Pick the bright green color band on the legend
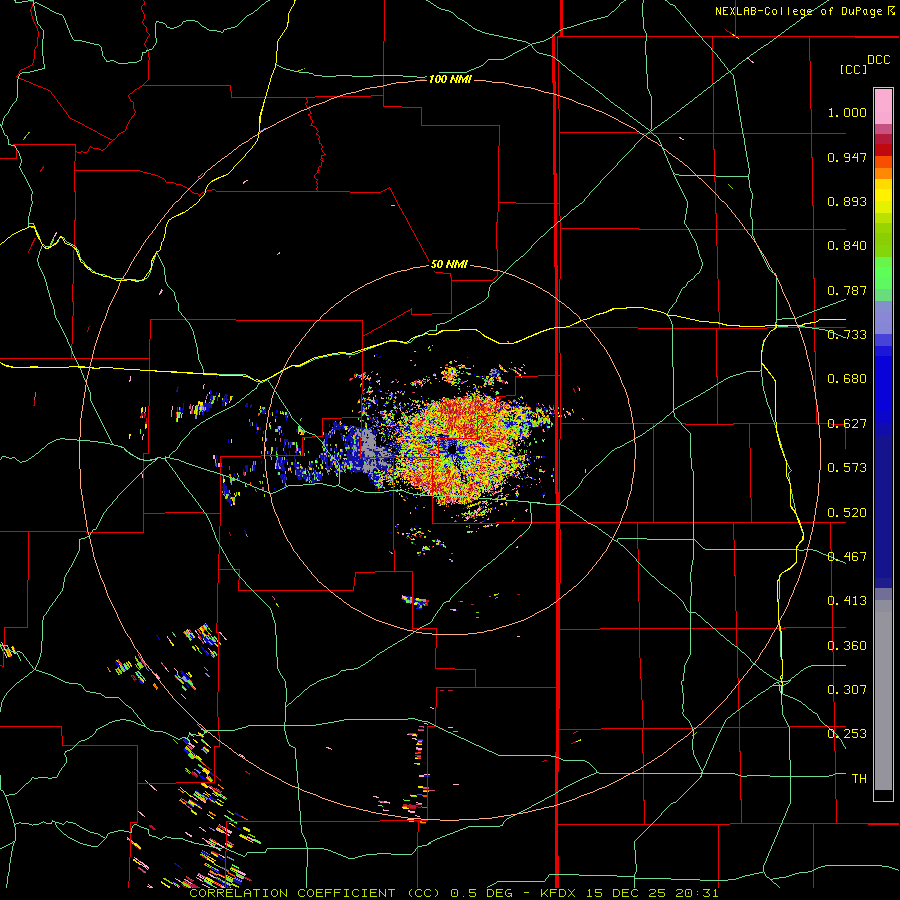The height and width of the screenshot is (900, 900). click(883, 273)
